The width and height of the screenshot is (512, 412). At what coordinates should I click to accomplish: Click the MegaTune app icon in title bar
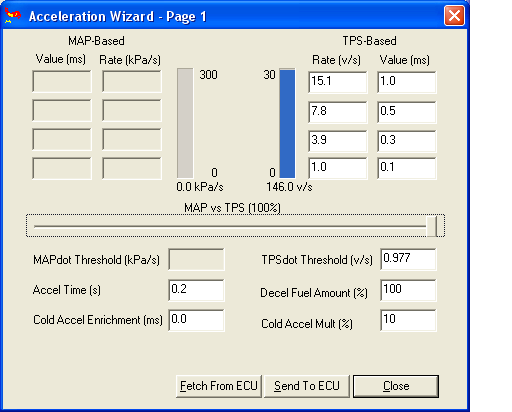[12, 16]
